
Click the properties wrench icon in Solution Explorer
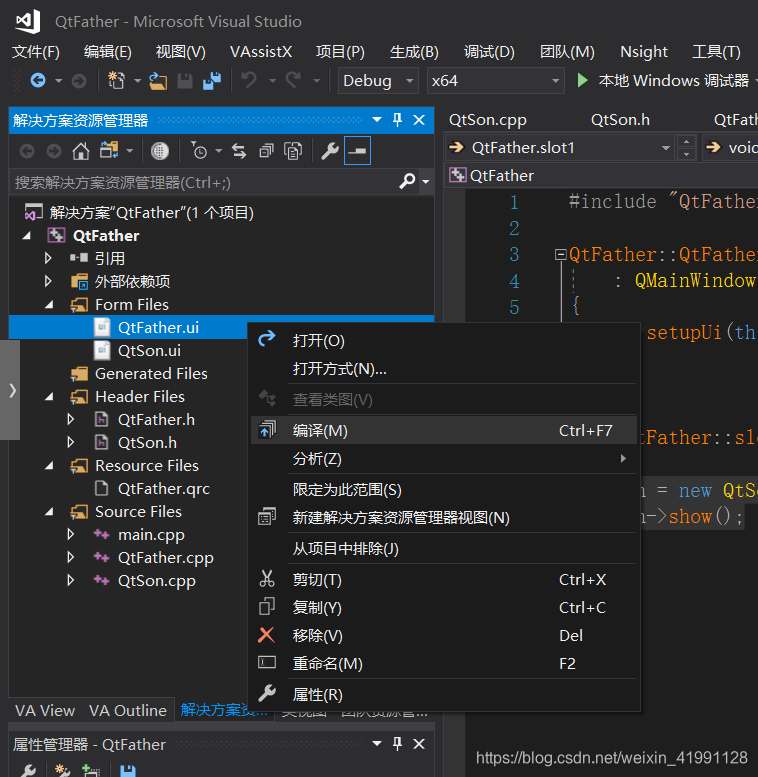(x=329, y=151)
